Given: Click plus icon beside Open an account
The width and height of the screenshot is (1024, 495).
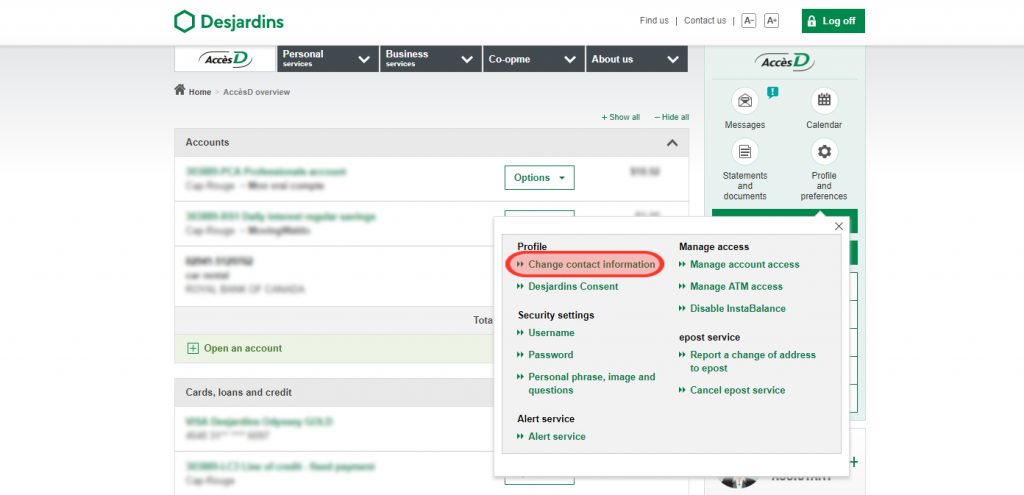Looking at the screenshot, I should pos(193,349).
